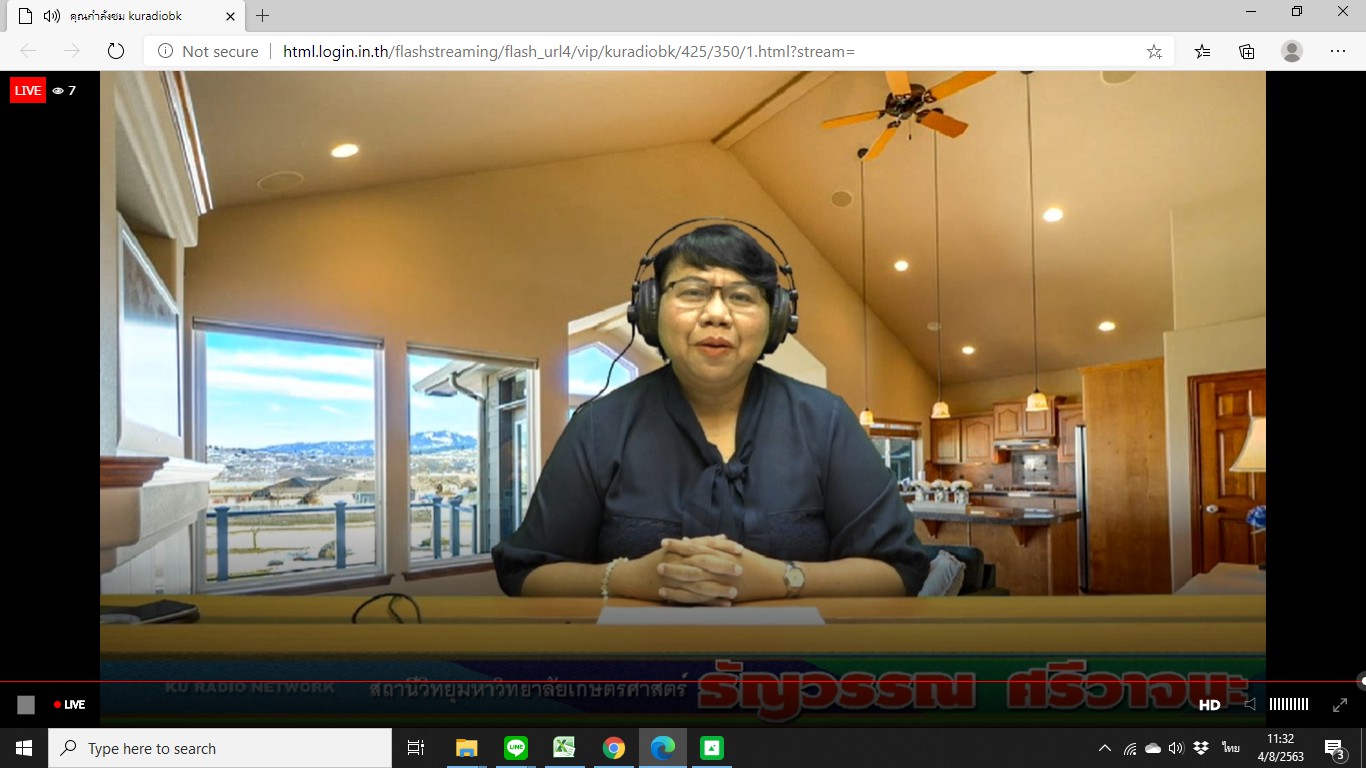
Task: Toggle the Thai input language indicator
Action: [1230, 748]
